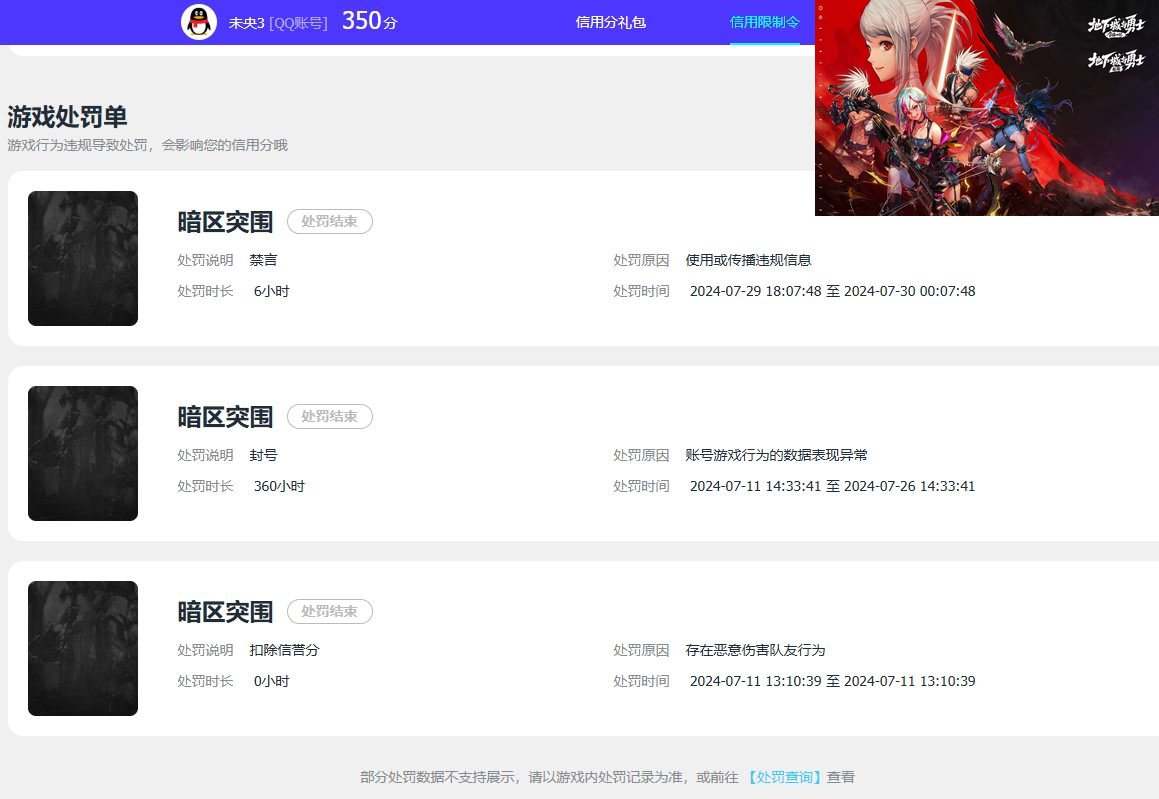Click the DNF game banner ad
The width and height of the screenshot is (1159, 799).
coord(987,108)
